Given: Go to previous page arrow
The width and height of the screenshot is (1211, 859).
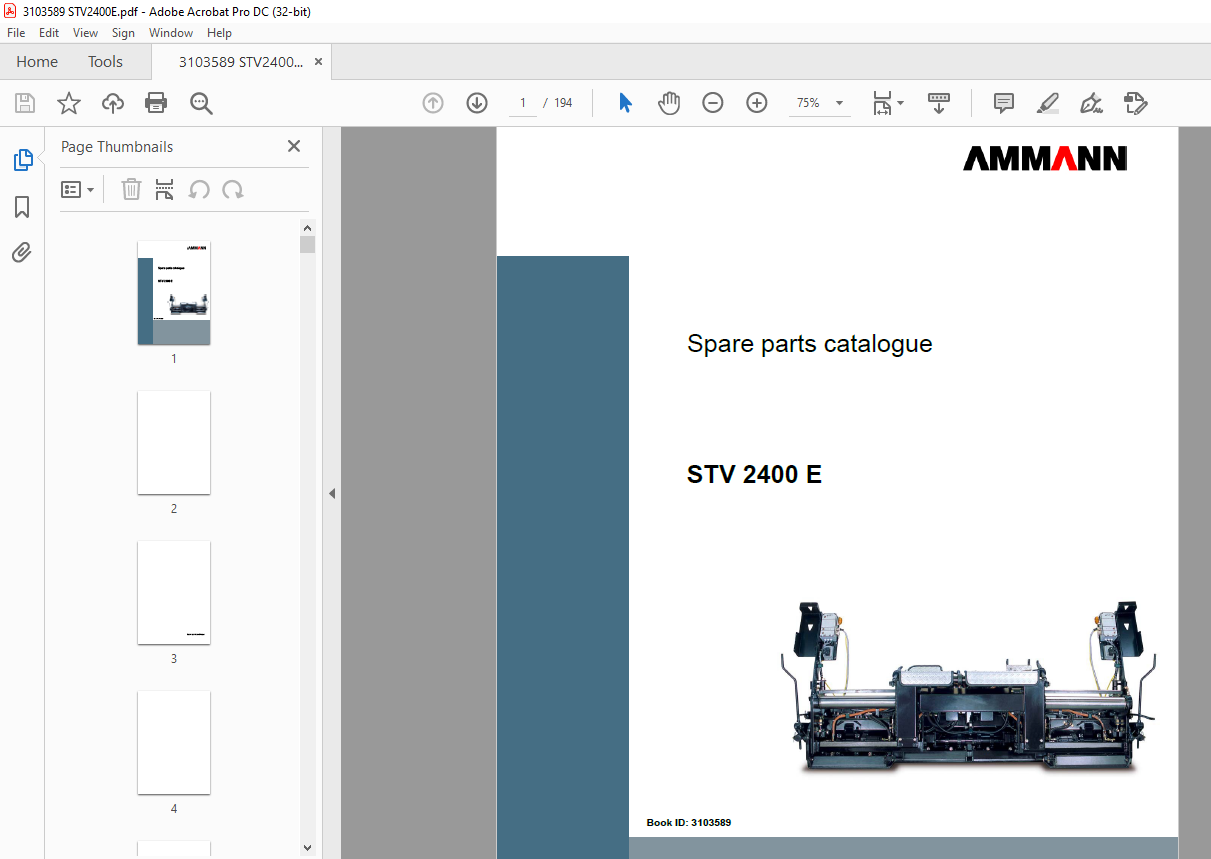Looking at the screenshot, I should click(433, 103).
